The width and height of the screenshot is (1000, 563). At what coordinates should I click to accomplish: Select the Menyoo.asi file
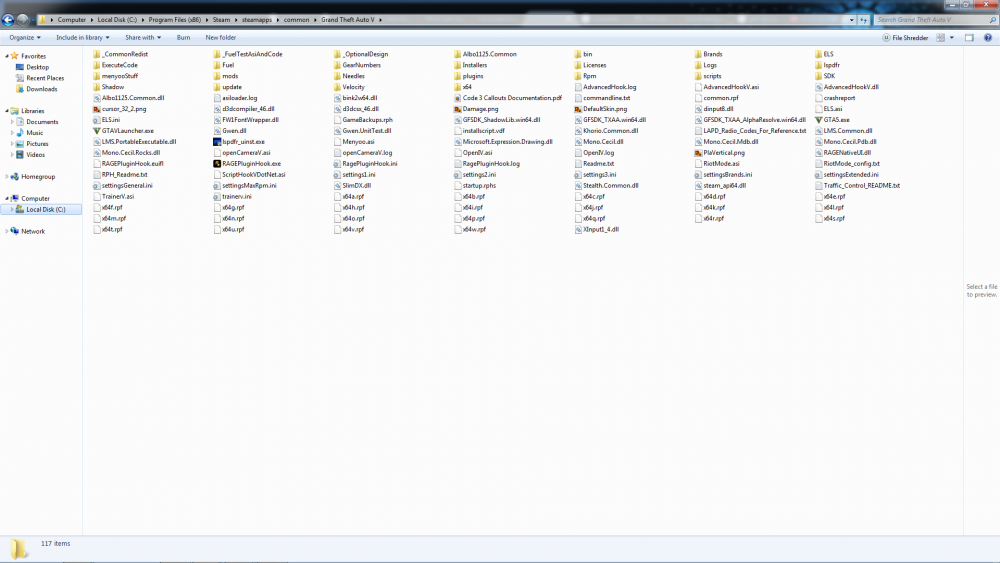point(354,142)
